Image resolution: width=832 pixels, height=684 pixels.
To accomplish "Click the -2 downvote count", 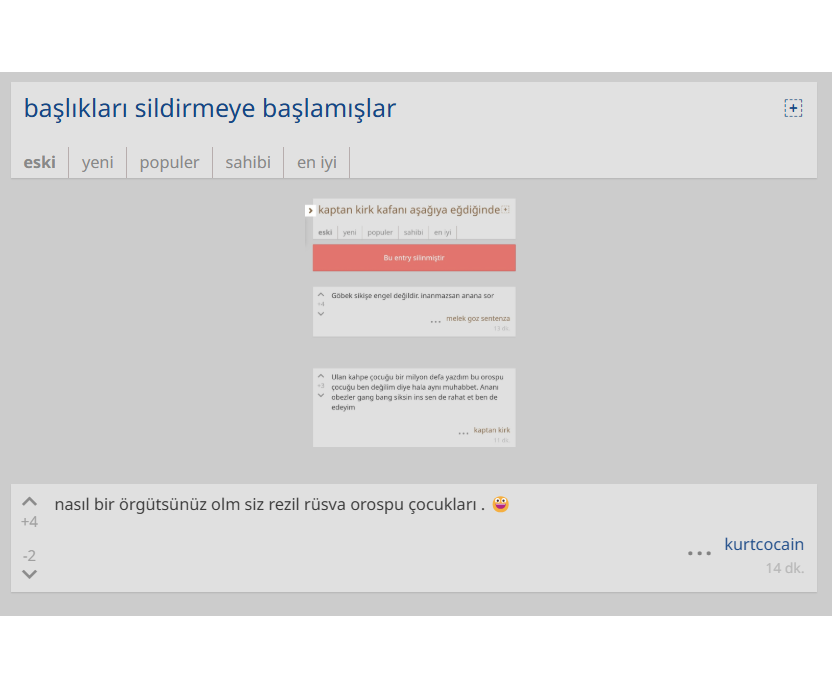I will click(x=29, y=555).
